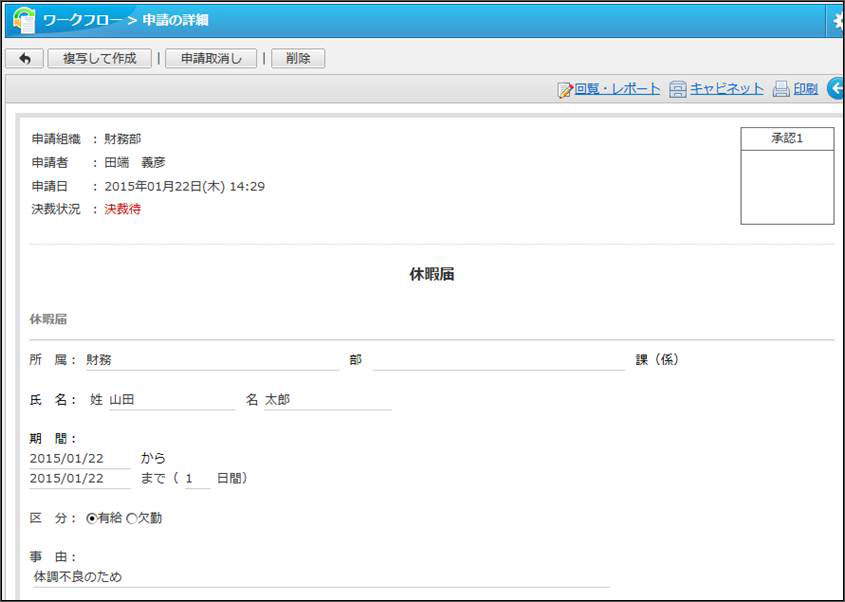Viewport: 845px width, 602px height.
Task: Select the 有給 radio button
Action: 92,519
